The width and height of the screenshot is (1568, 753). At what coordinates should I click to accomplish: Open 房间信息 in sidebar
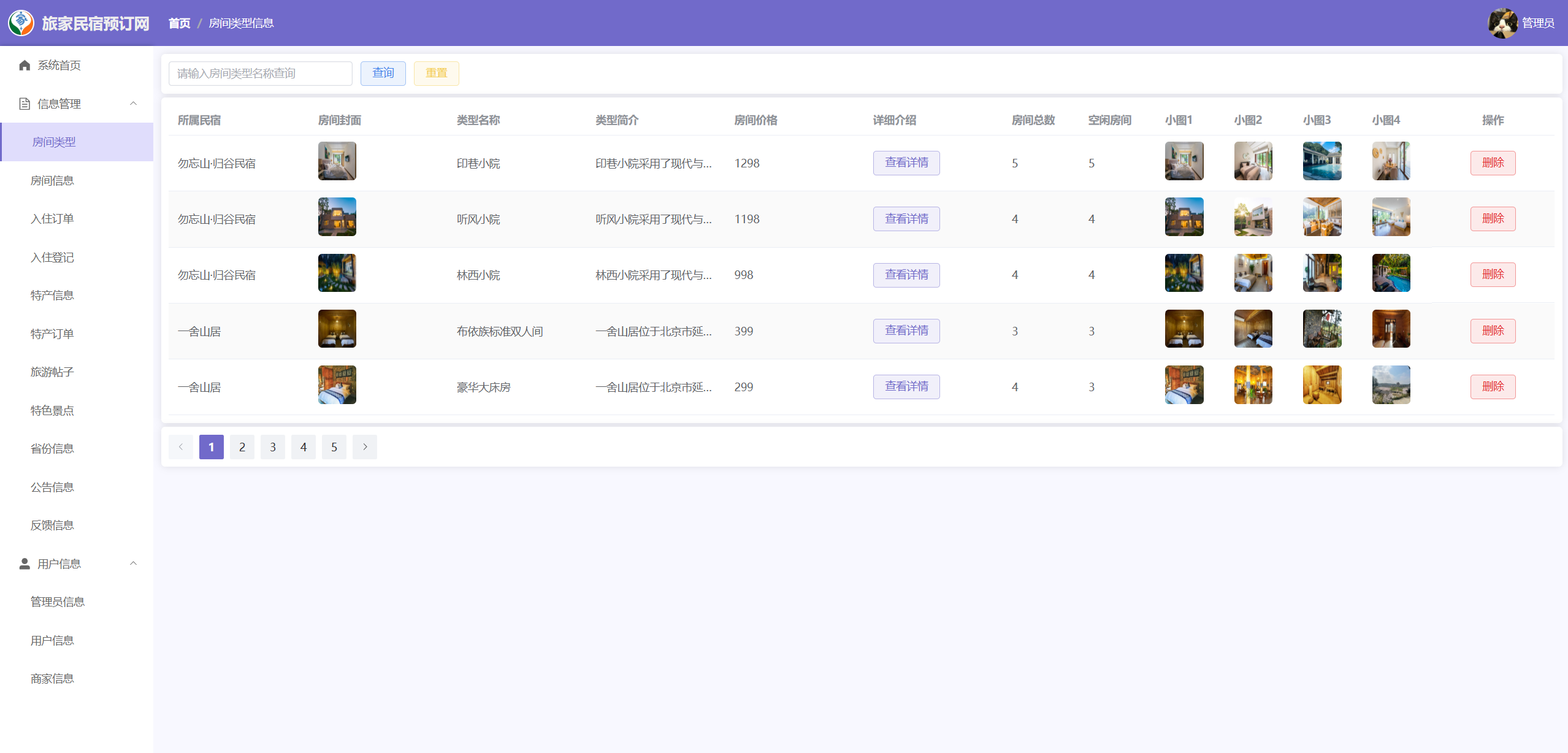[52, 180]
